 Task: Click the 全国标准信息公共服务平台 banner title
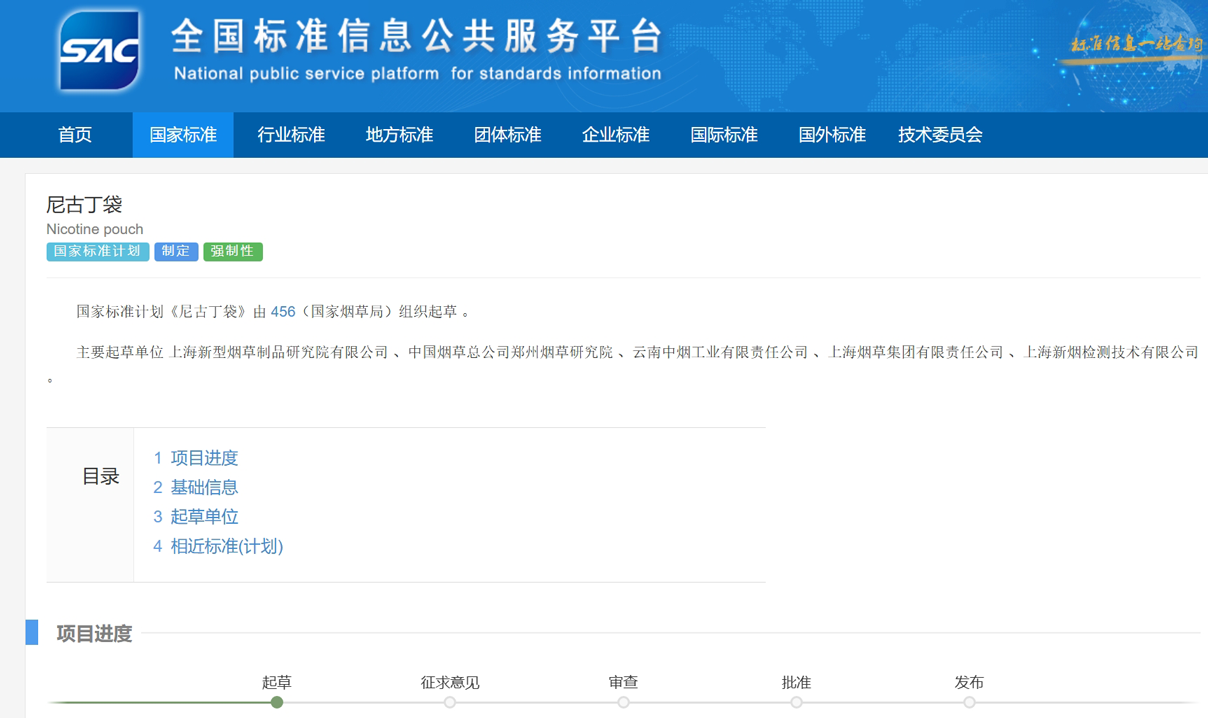click(x=417, y=37)
